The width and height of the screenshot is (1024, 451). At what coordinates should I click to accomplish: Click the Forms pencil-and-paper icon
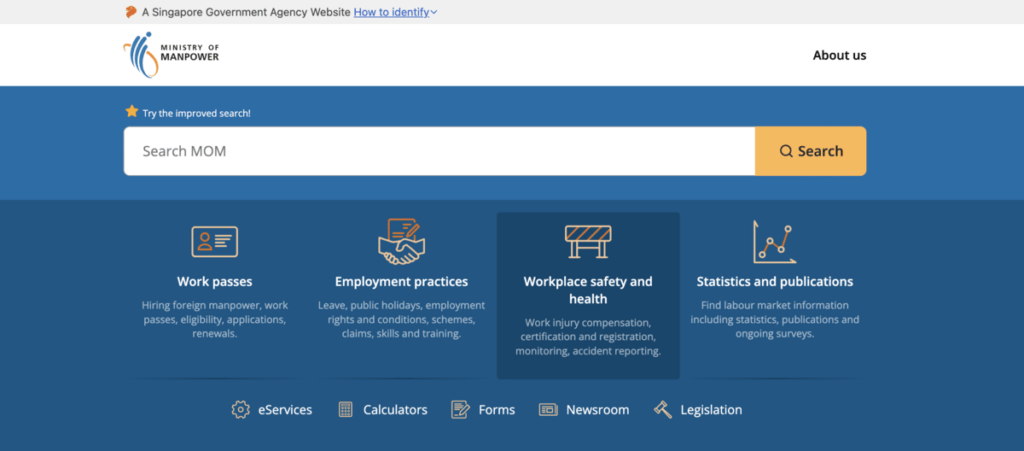(460, 410)
